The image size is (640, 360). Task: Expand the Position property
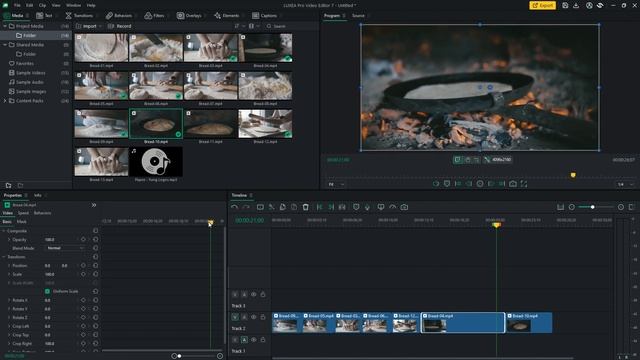9,266
